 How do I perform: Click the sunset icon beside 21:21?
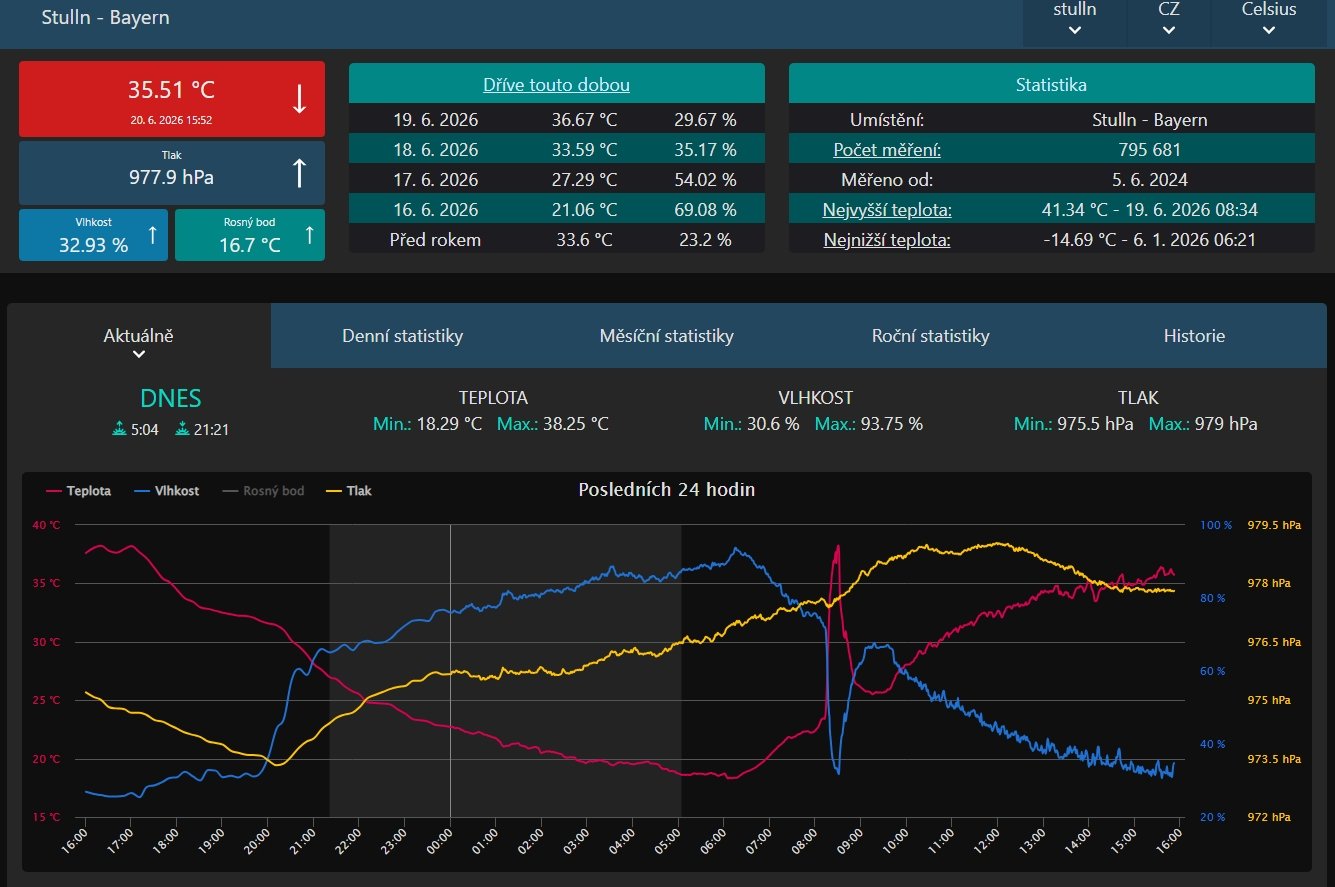182,430
